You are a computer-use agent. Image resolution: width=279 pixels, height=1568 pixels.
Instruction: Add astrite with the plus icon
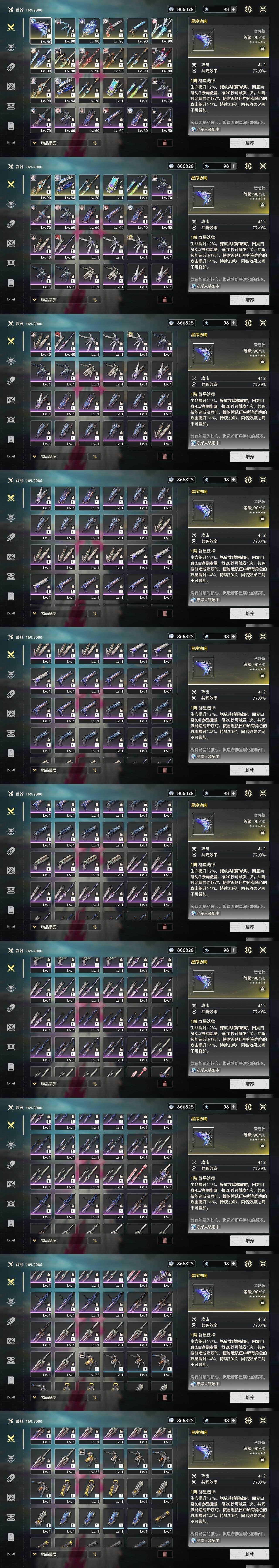coord(234,9)
